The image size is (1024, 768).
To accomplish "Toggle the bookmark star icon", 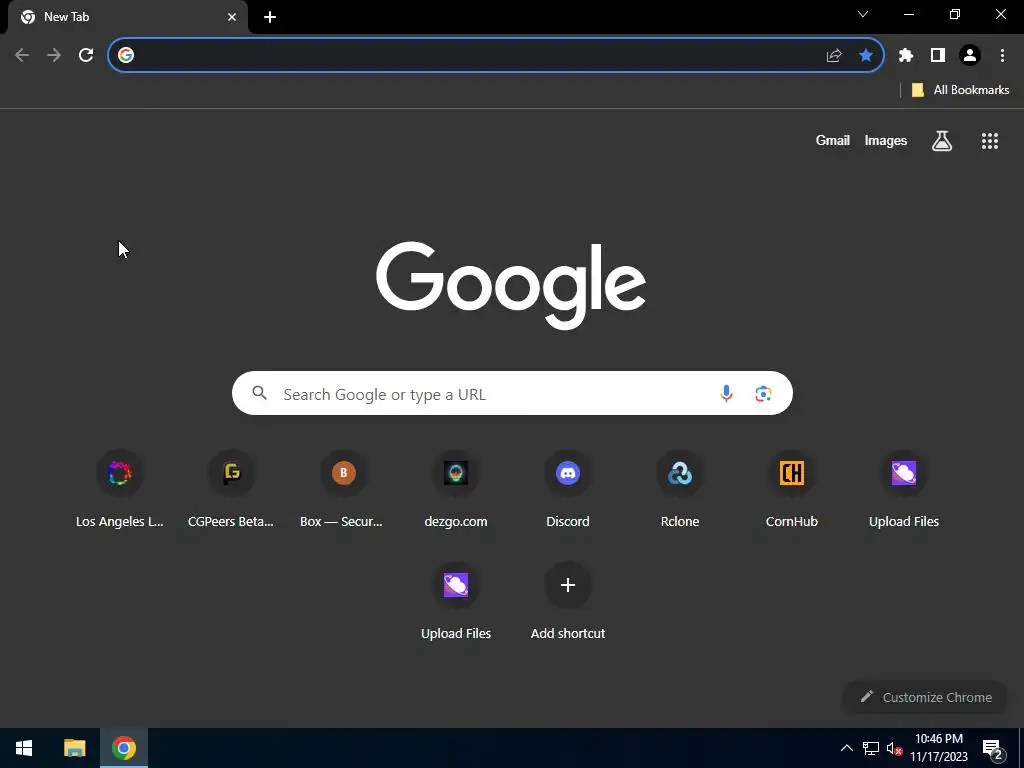I will point(866,56).
